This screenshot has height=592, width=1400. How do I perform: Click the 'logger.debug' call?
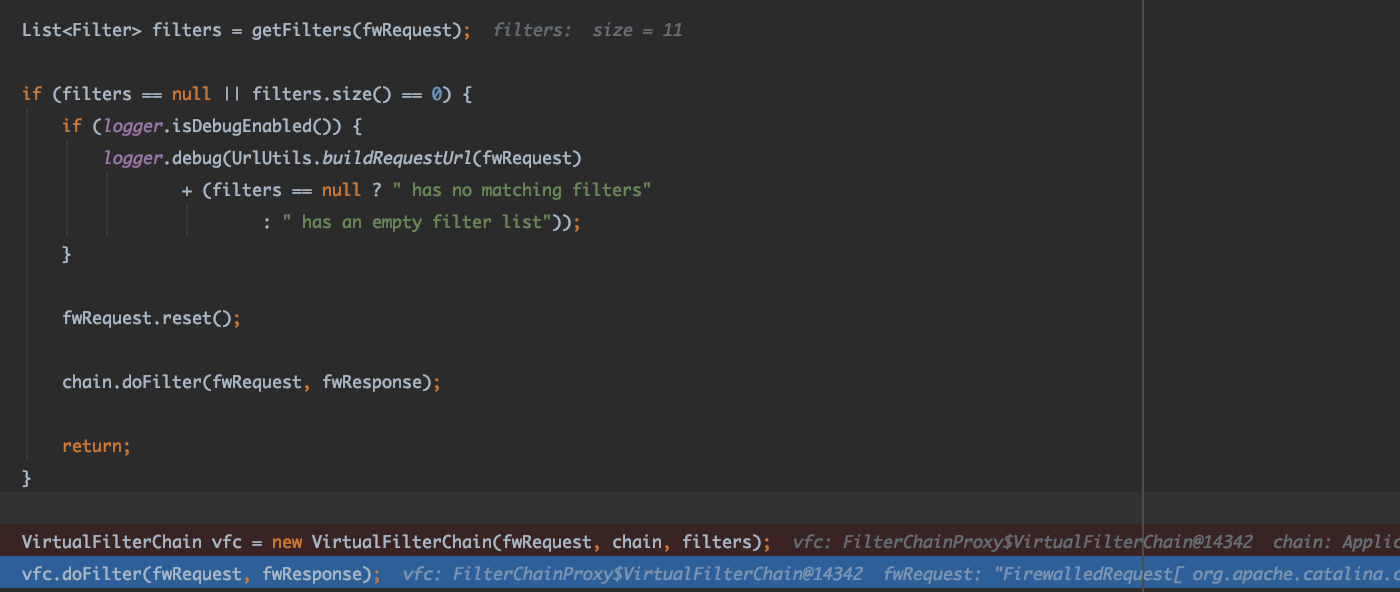coord(162,158)
